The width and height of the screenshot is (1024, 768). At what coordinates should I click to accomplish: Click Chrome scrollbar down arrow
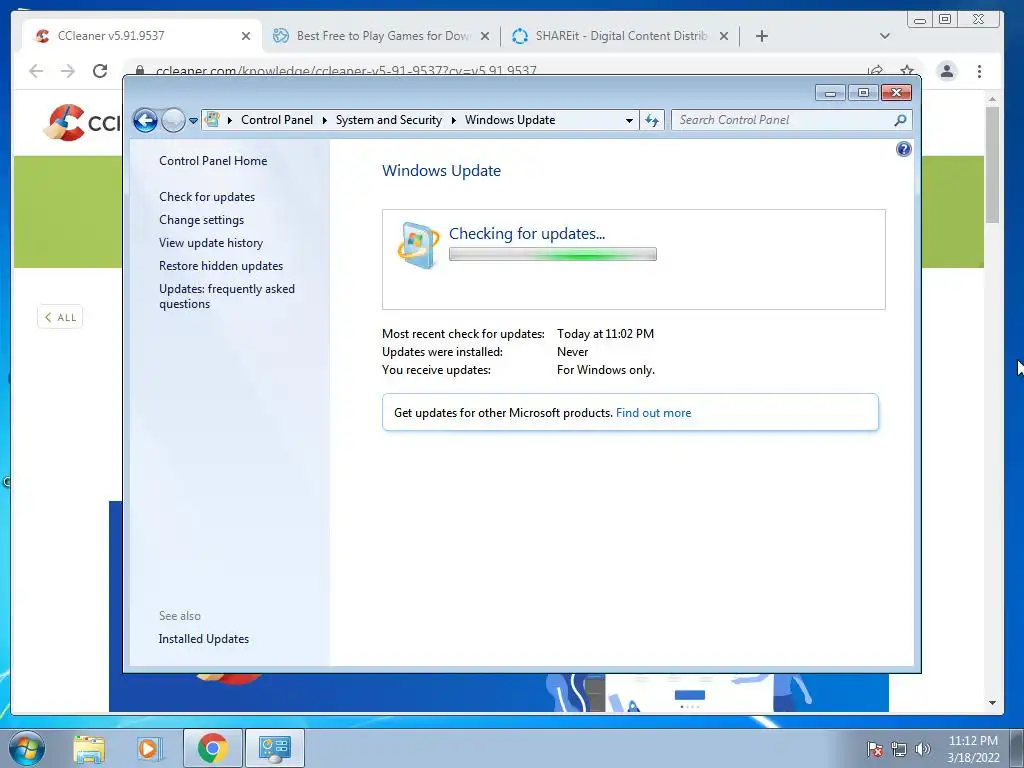click(992, 703)
